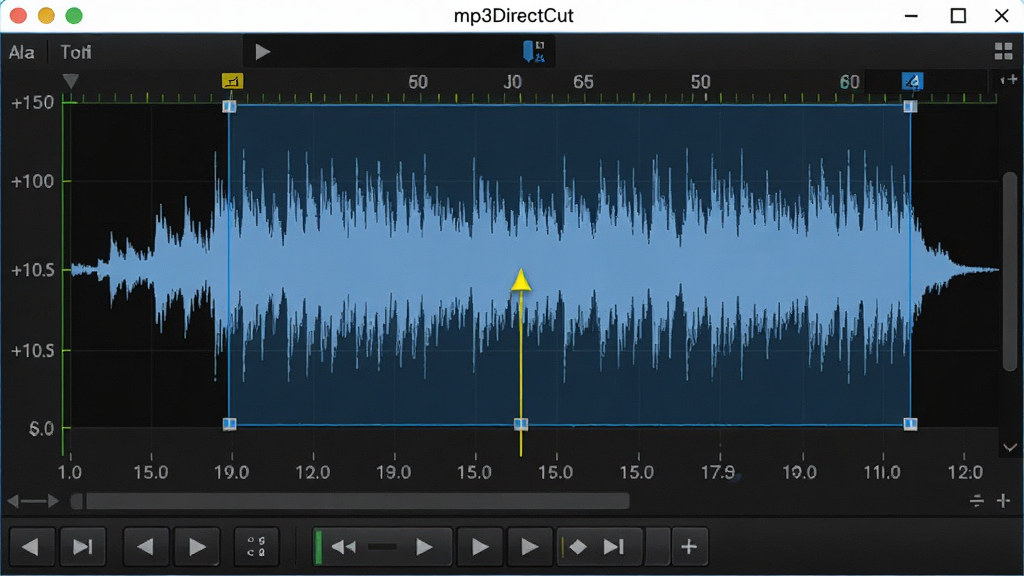The height and width of the screenshot is (576, 1024).
Task: Click the 17.9 time label
Action: tap(718, 472)
